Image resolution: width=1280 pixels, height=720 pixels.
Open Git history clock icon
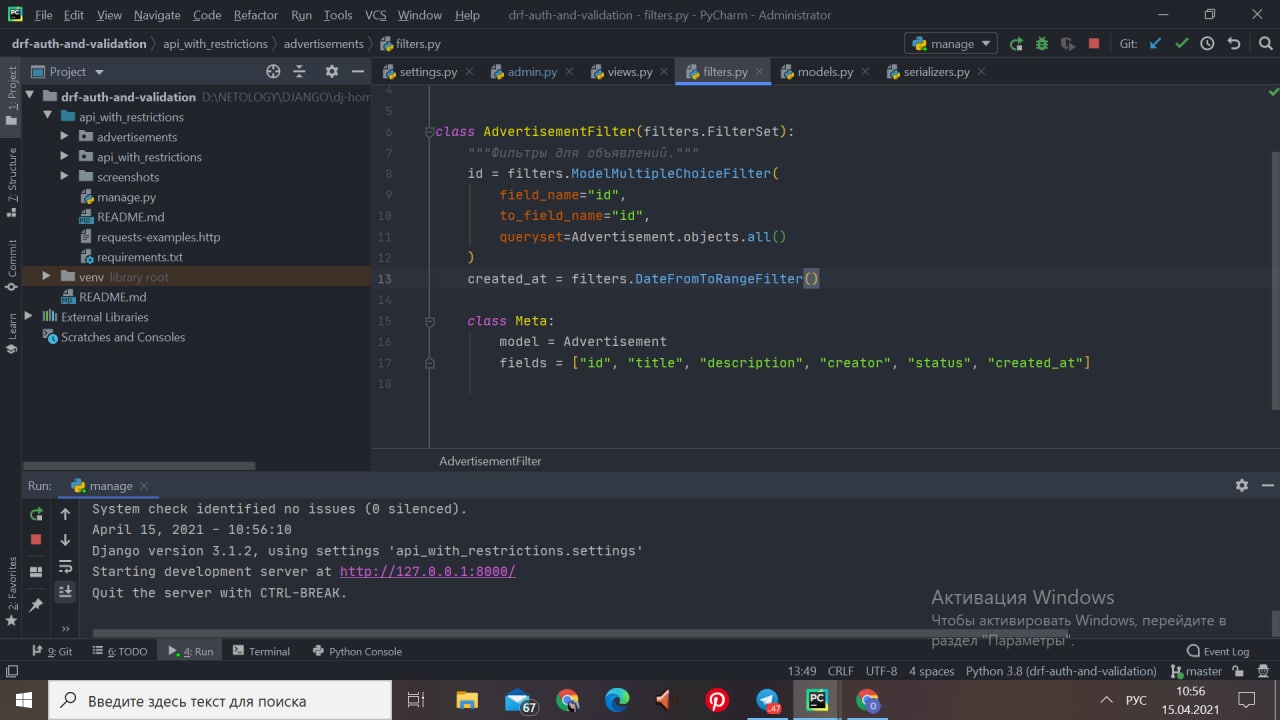click(1207, 44)
